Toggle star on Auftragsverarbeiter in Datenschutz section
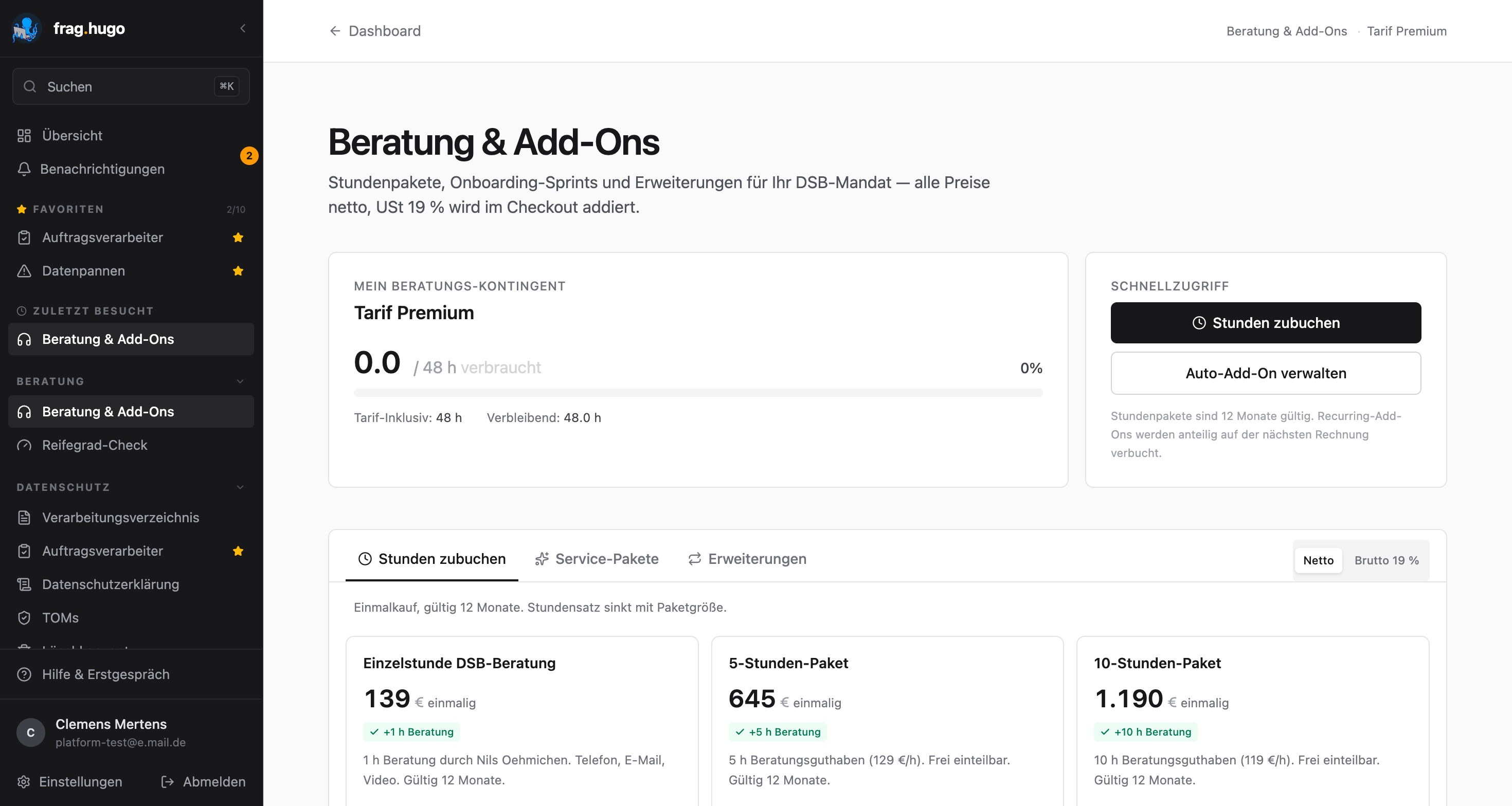Screen dimensions: 1512x806 point(238,551)
